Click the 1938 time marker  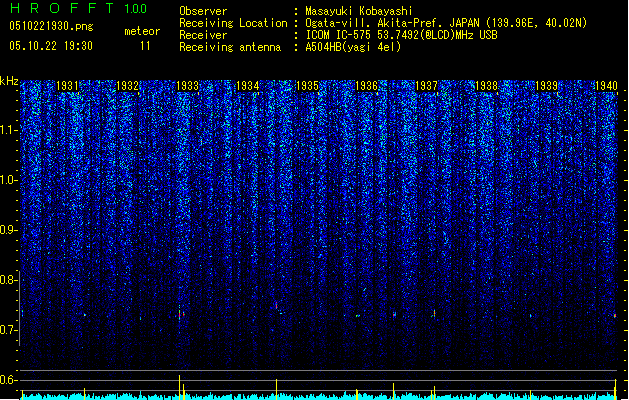pos(487,86)
